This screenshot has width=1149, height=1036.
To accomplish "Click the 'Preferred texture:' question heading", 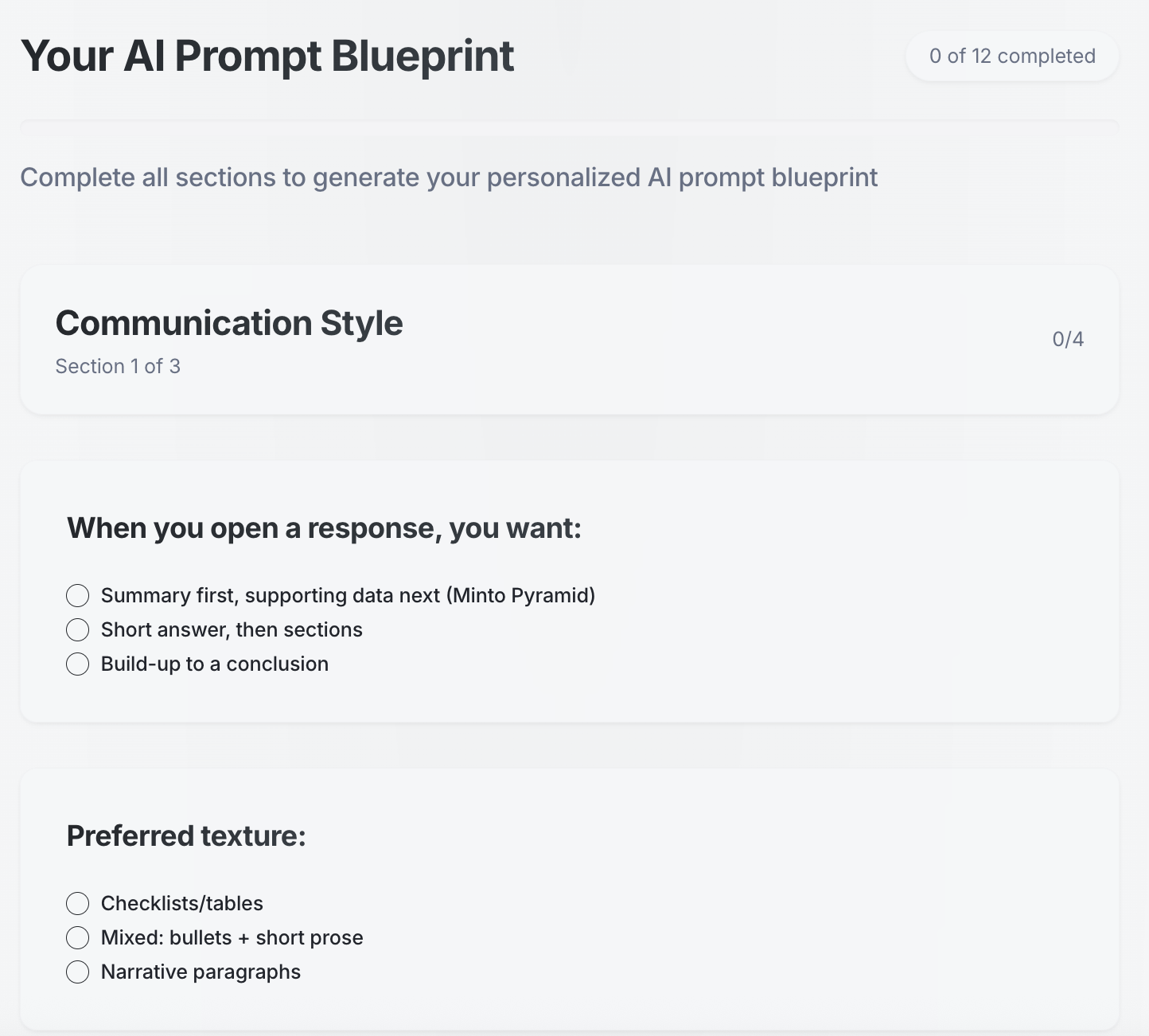I will tap(186, 836).
